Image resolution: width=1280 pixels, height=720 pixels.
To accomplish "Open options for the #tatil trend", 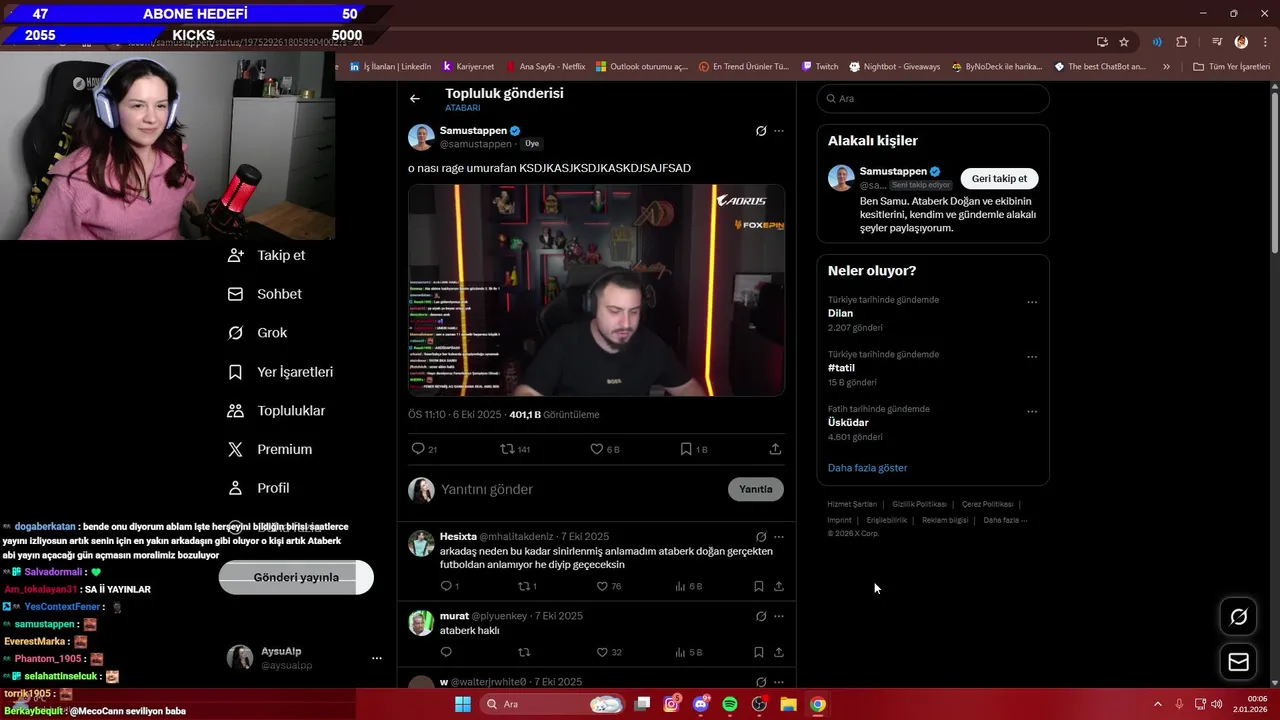I will tap(1032, 357).
